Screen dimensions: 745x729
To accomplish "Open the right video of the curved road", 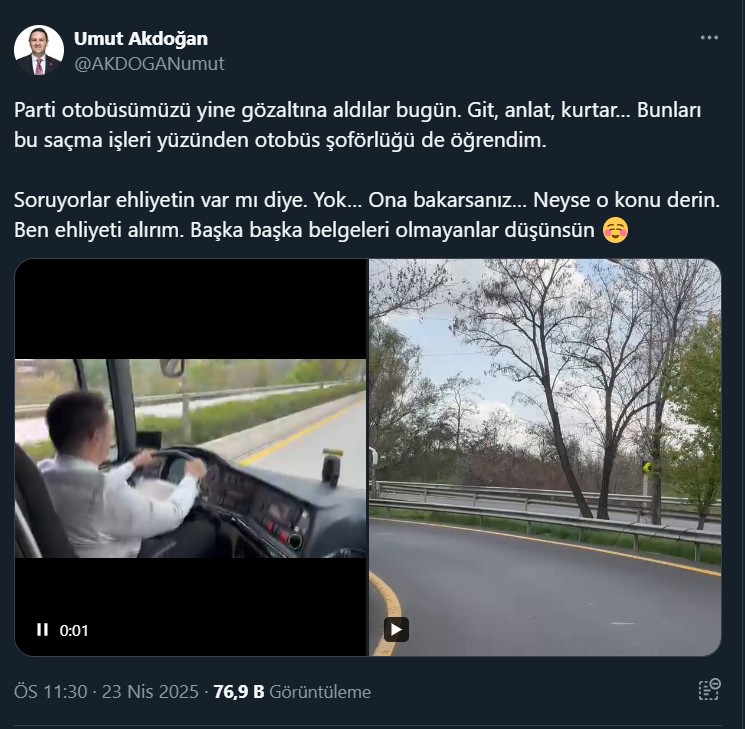I will pyautogui.click(x=545, y=458).
